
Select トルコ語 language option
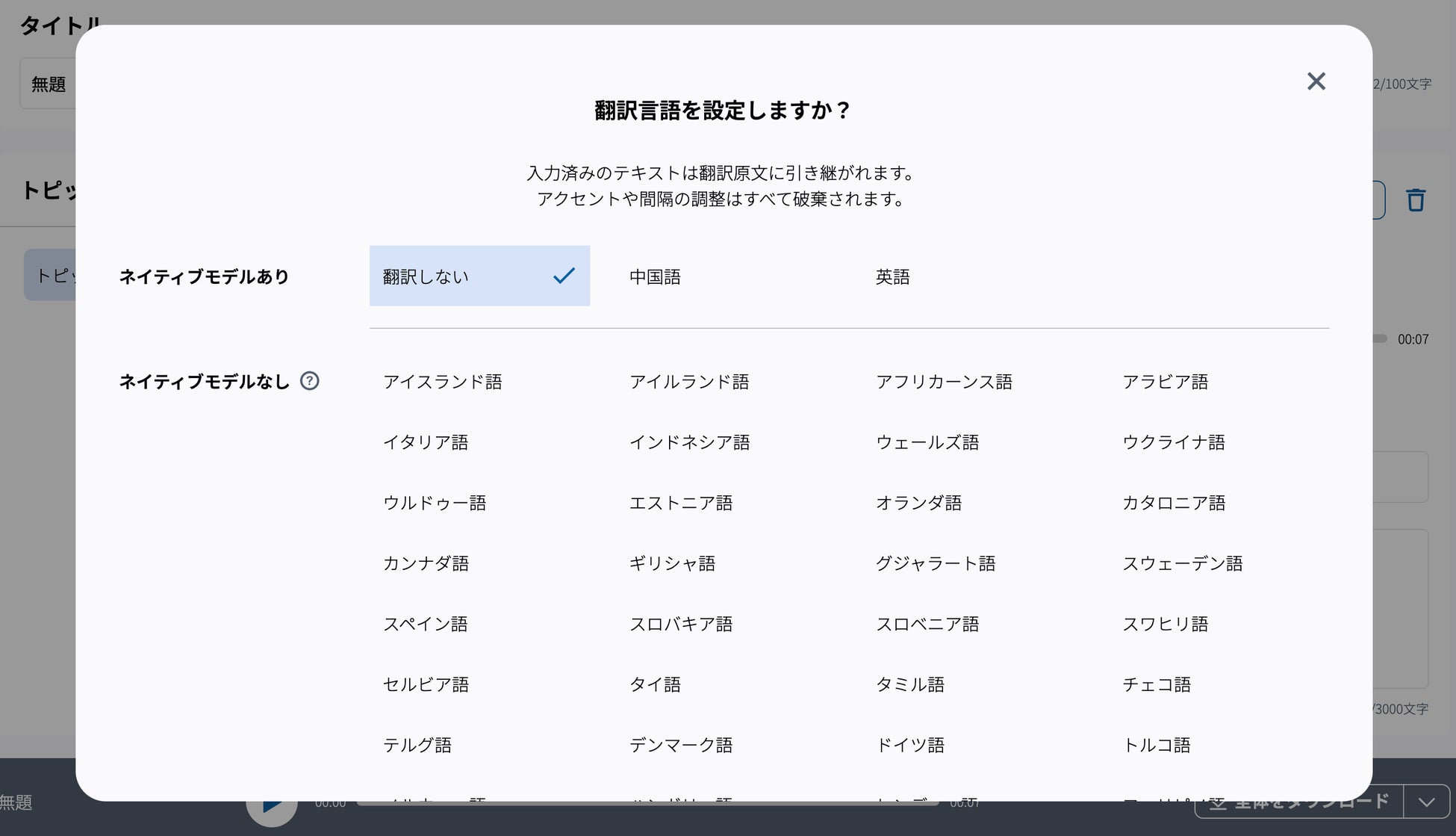[x=1156, y=745]
